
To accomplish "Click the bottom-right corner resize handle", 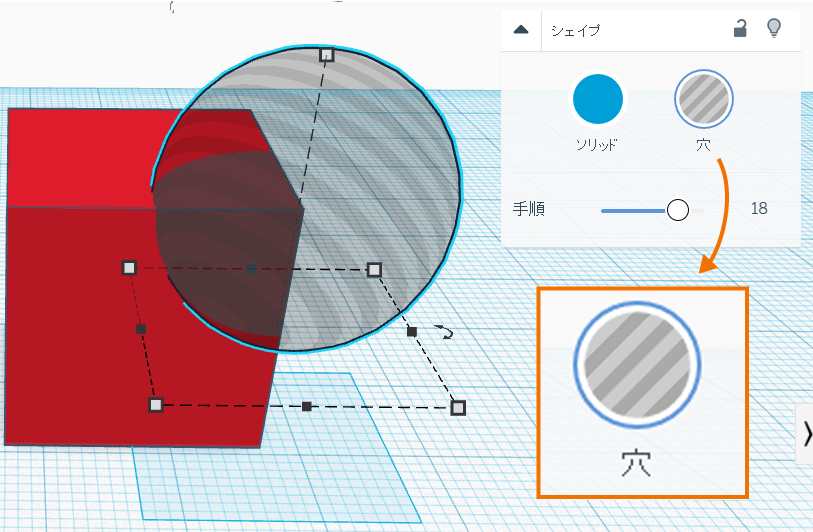I will coord(458,408).
